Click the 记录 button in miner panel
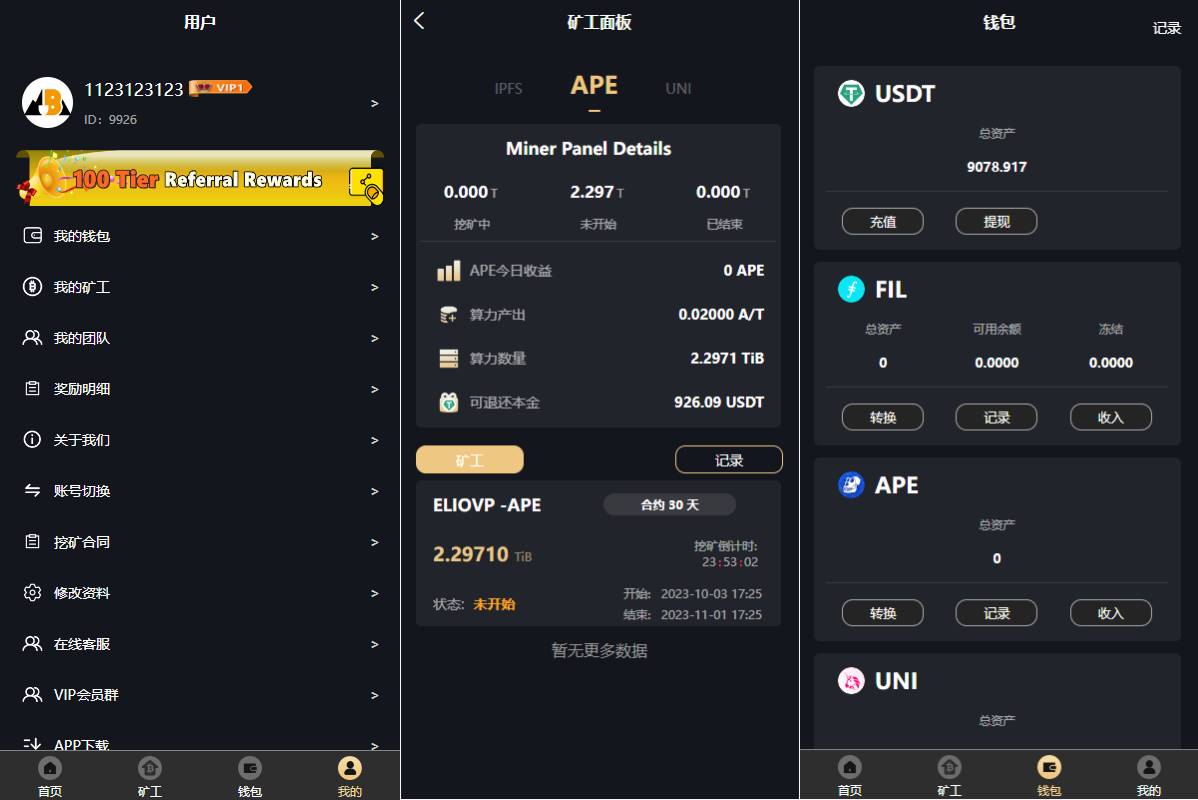The width and height of the screenshot is (1198, 800). 729,460
